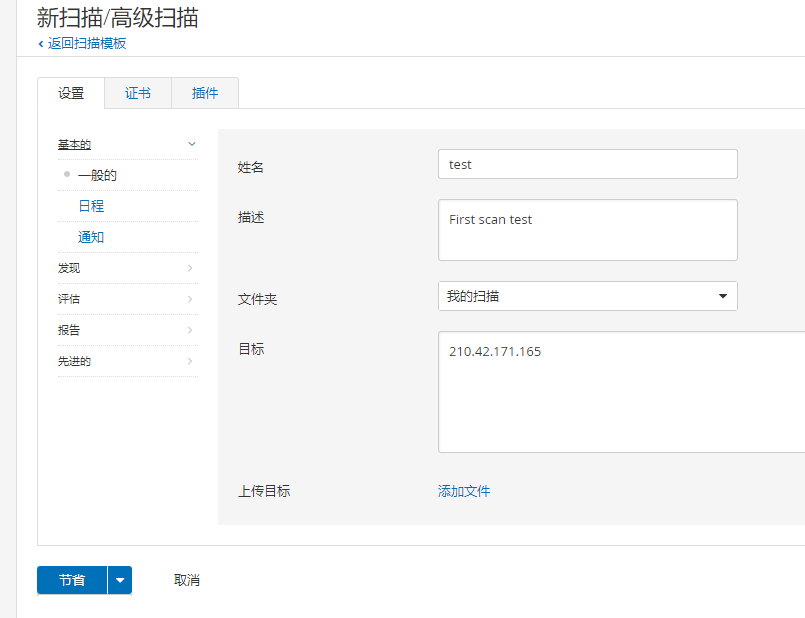Switch to the 证书 tab

tap(138, 93)
